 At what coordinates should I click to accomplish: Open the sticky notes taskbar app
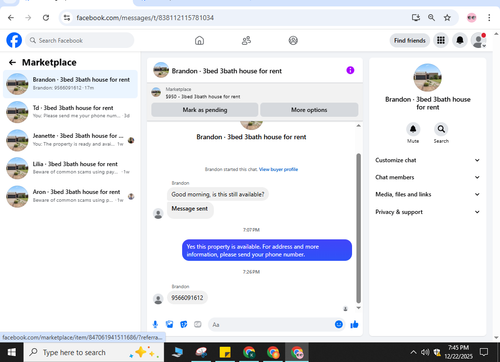click(x=225, y=352)
